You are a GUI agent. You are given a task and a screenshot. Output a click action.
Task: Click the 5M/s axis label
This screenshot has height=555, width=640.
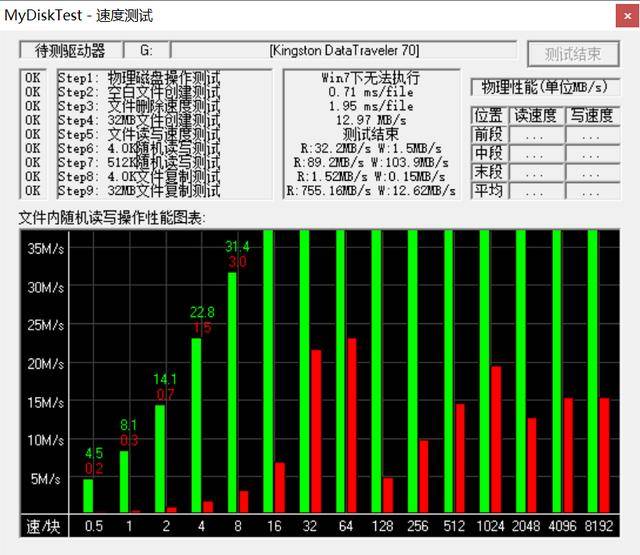coord(46,479)
